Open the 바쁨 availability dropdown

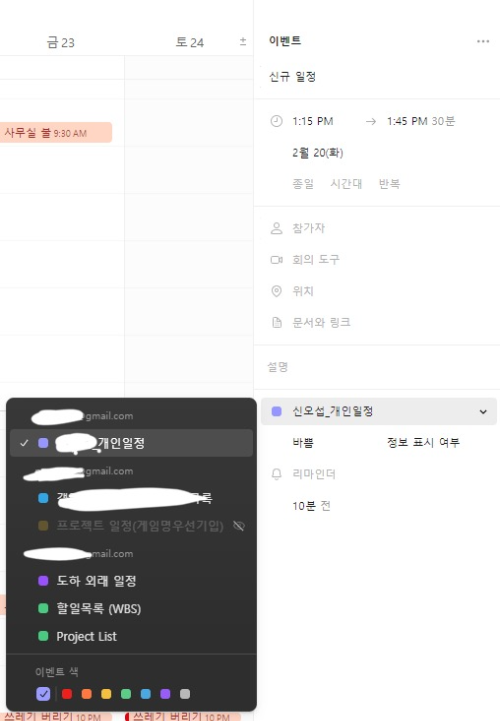[303, 443]
